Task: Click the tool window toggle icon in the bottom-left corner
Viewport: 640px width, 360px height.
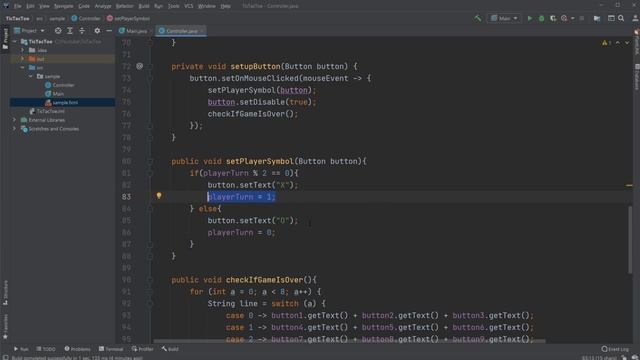Action: tap(5, 357)
